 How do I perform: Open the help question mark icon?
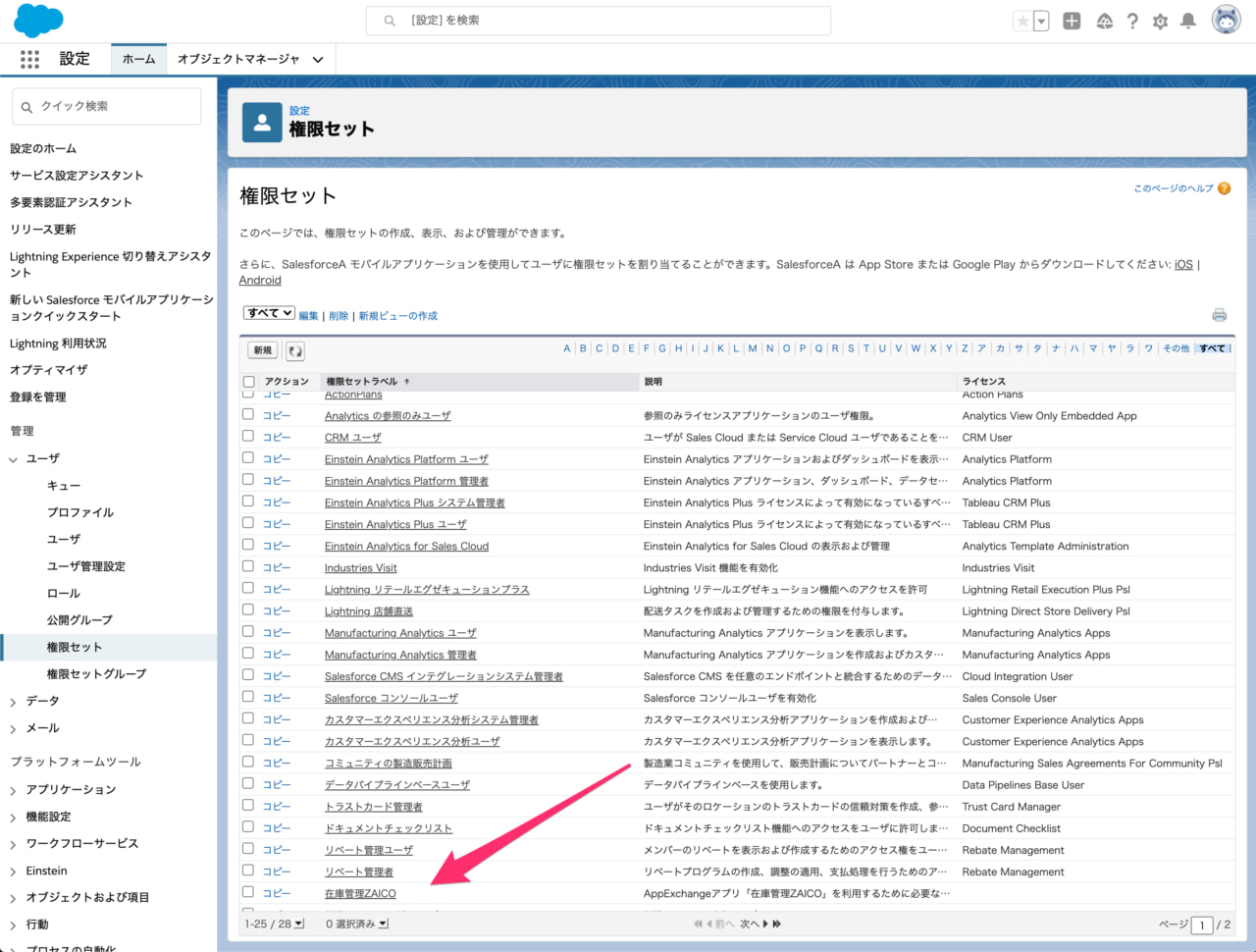point(1132,21)
